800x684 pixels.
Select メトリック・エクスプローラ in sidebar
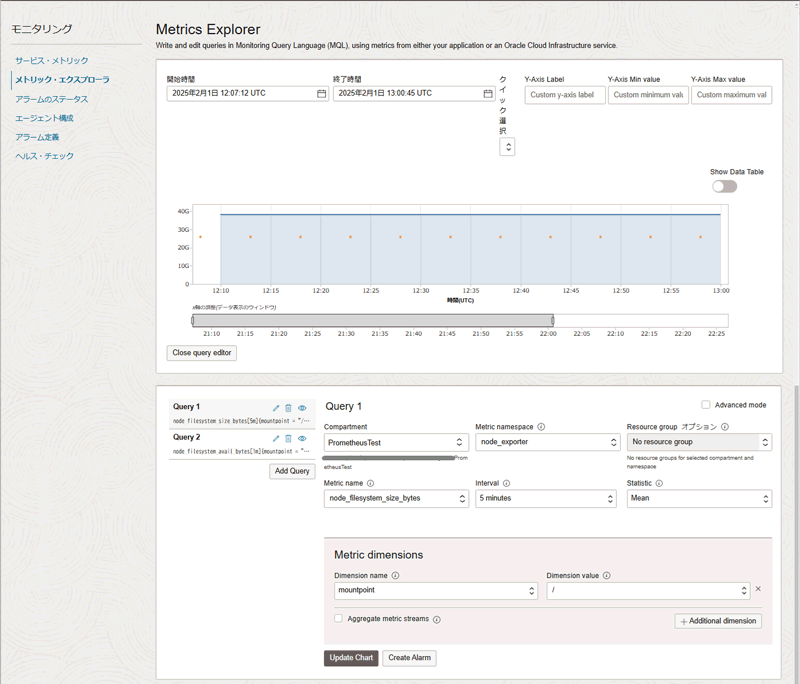(x=62, y=80)
